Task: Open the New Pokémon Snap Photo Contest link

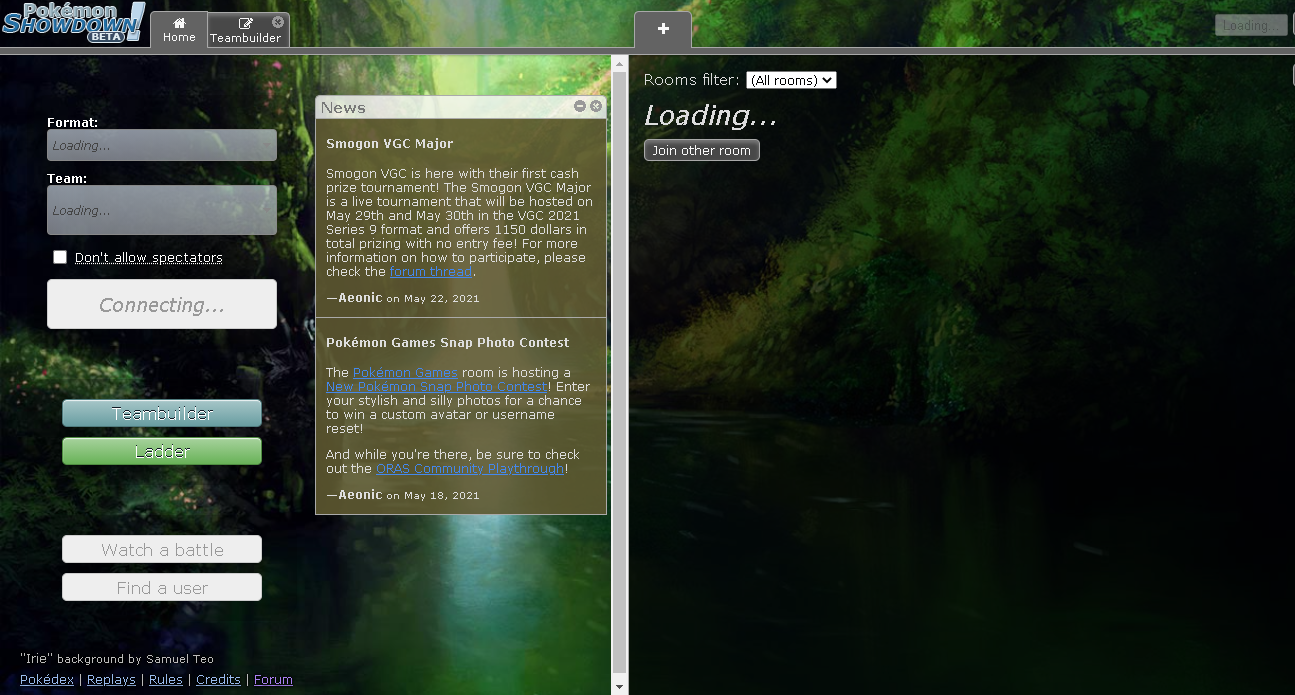Action: [437, 386]
